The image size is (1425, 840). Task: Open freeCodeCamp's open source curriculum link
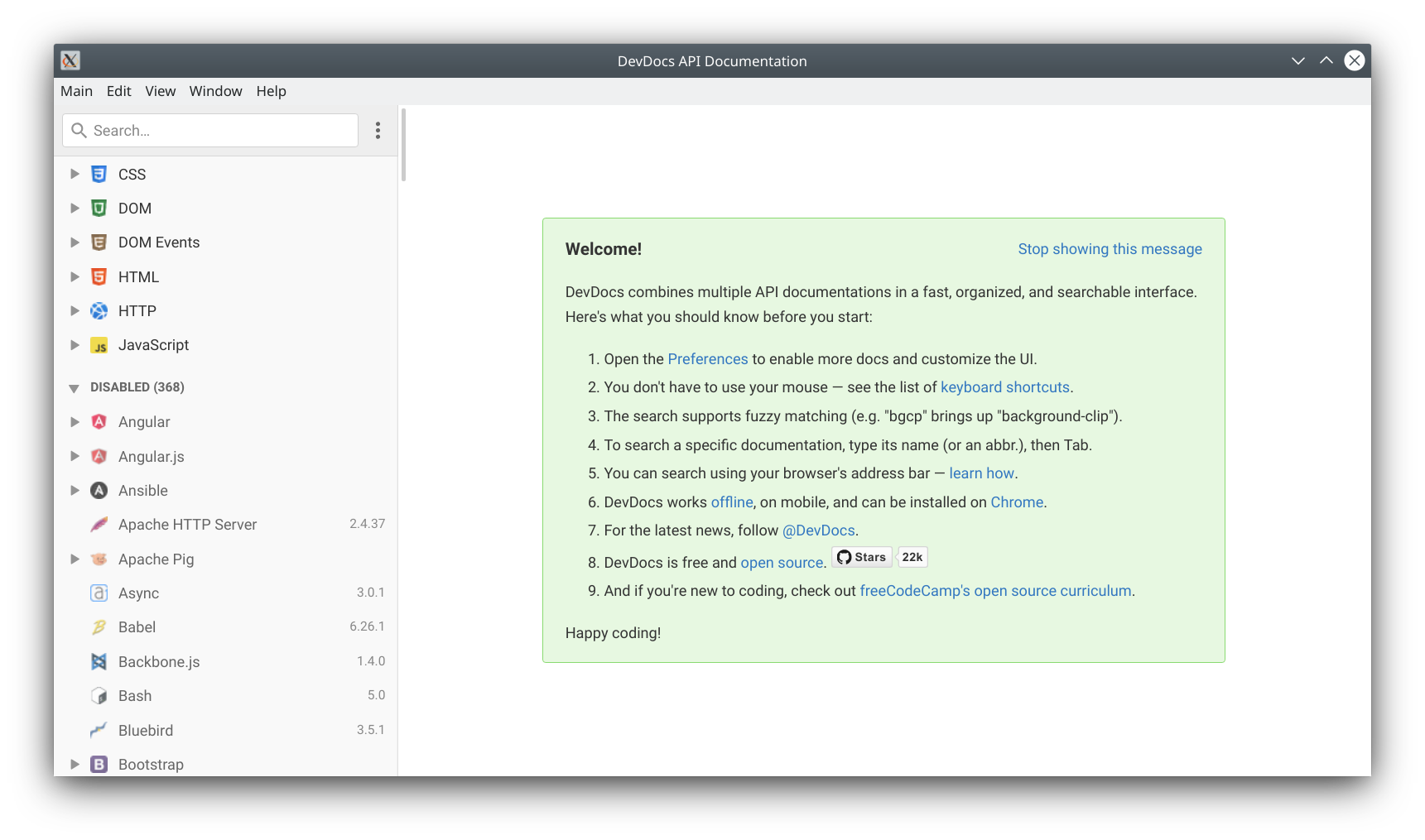(x=995, y=591)
